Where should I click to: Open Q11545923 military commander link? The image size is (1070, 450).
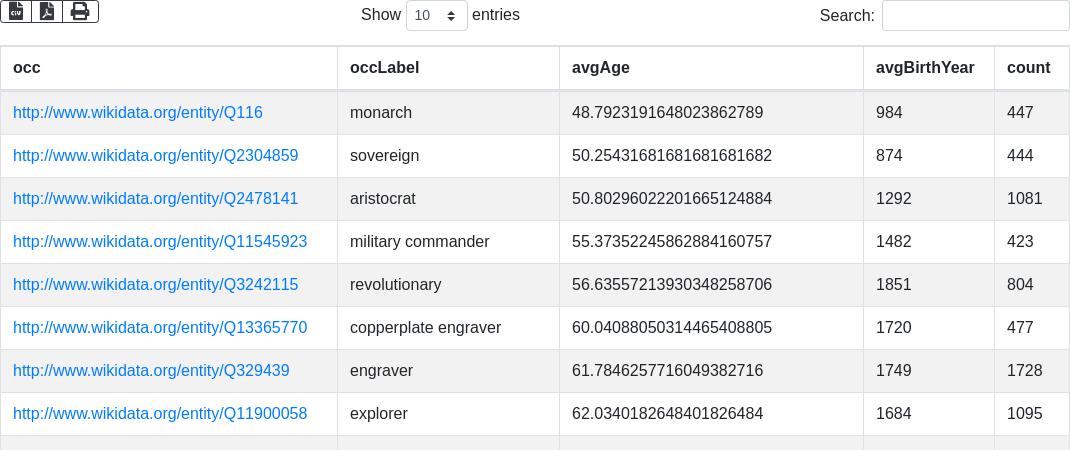(160, 242)
